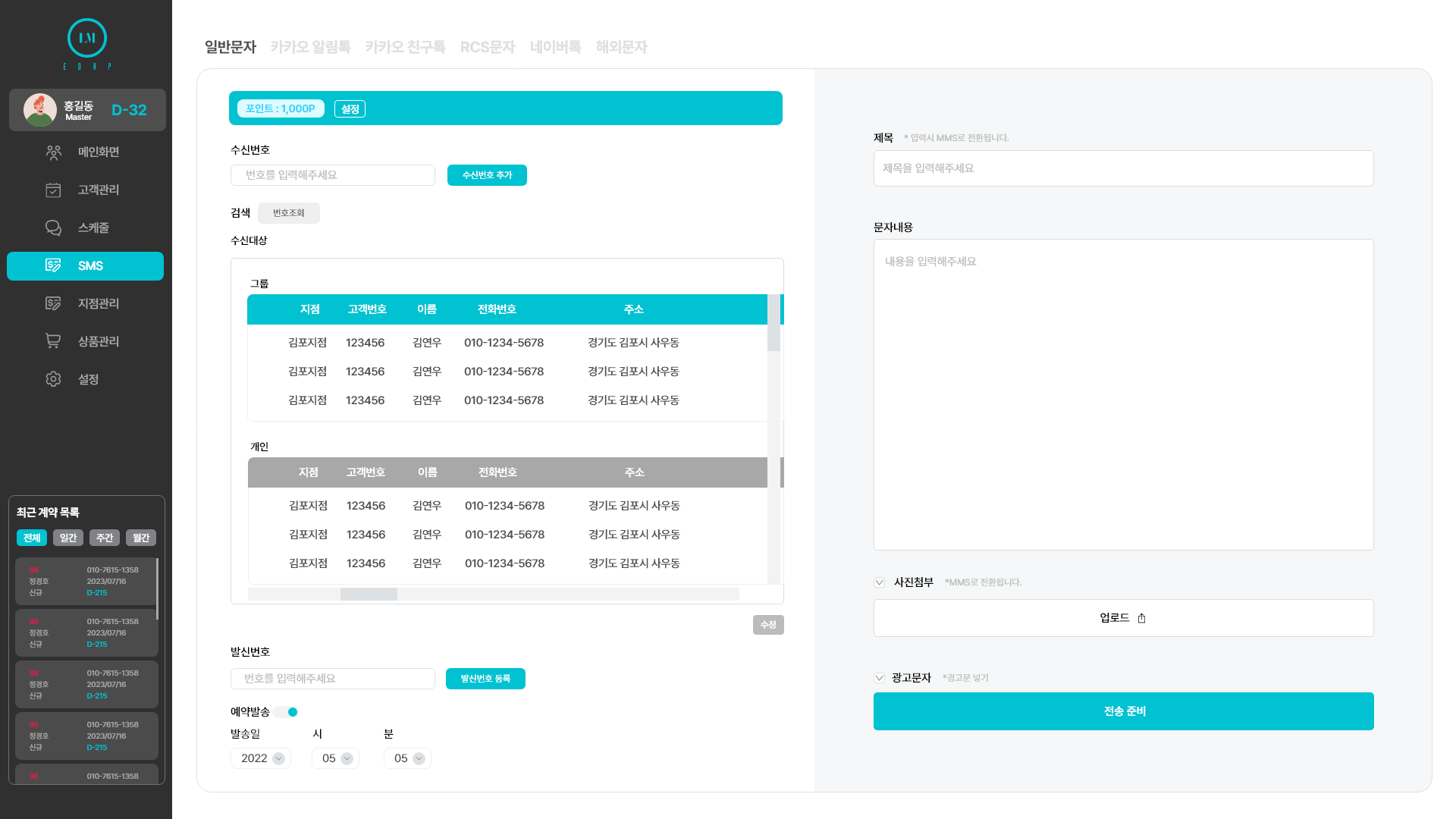Click the 수신번호 input field
The width and height of the screenshot is (1456, 819).
point(333,175)
